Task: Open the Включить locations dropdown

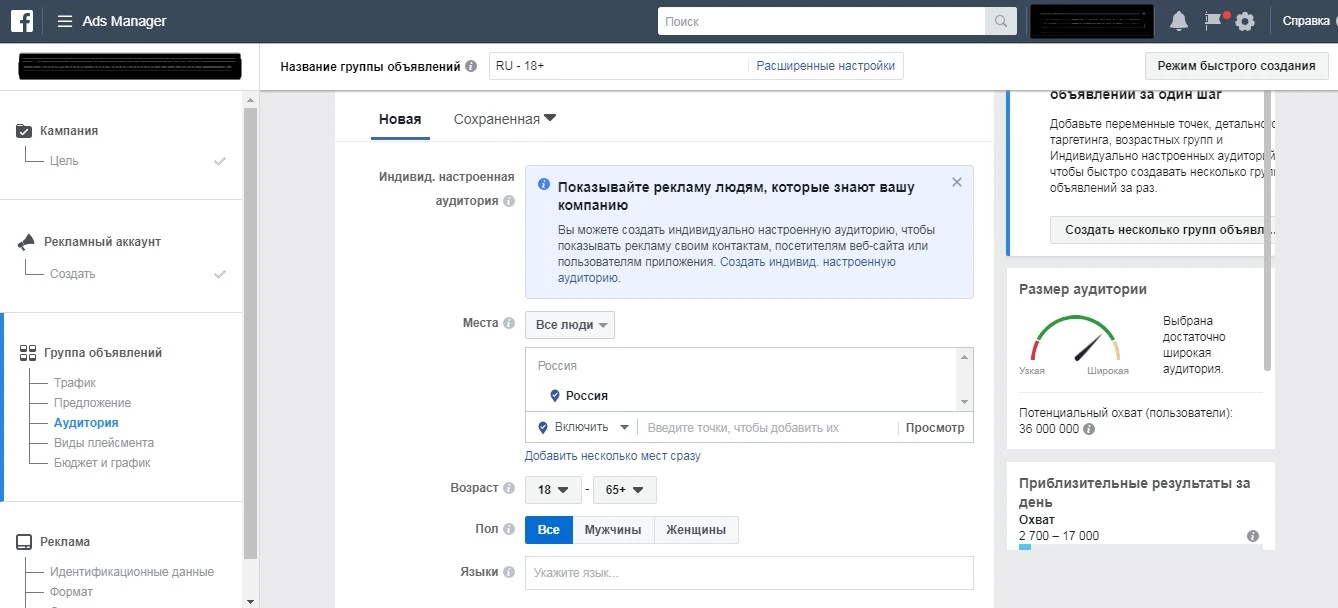Action: click(581, 426)
